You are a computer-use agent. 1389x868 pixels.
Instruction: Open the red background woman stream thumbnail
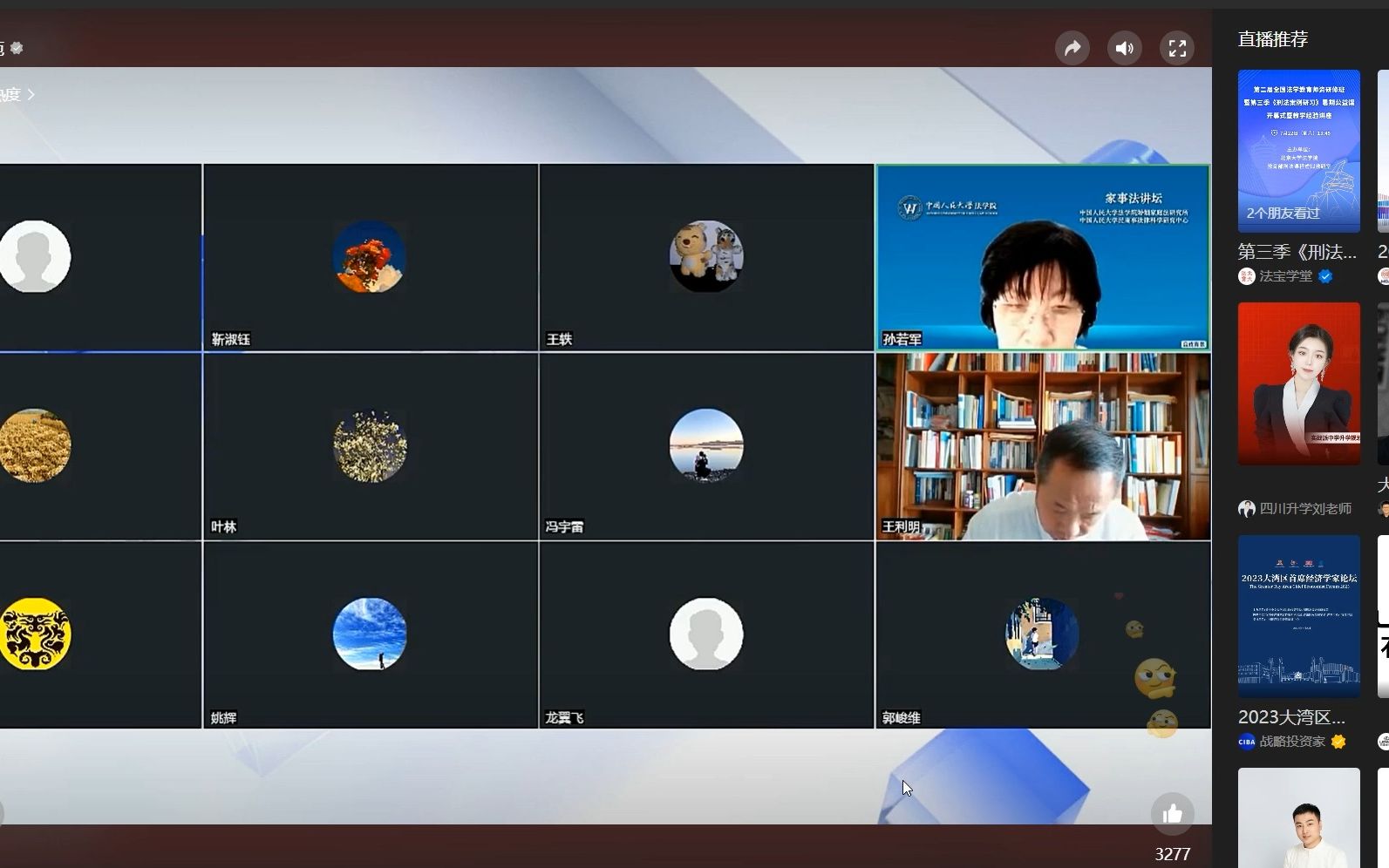tap(1298, 383)
